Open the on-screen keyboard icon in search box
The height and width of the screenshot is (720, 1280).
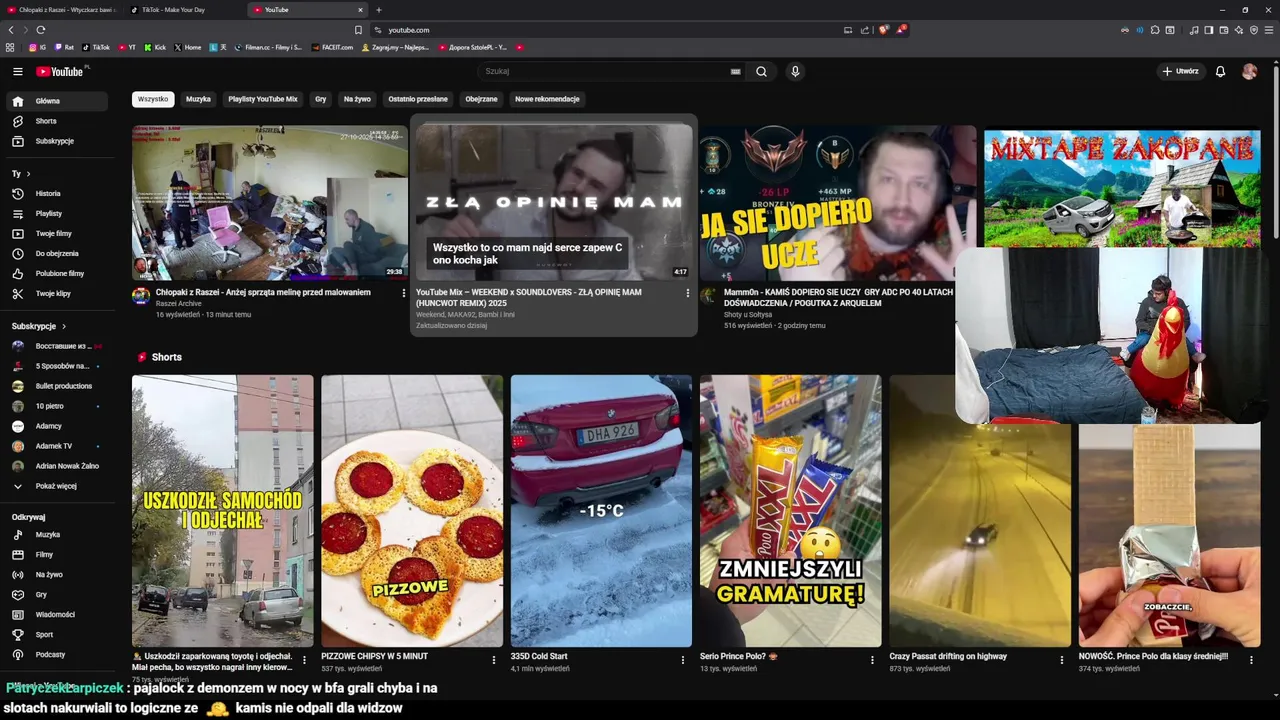(736, 71)
